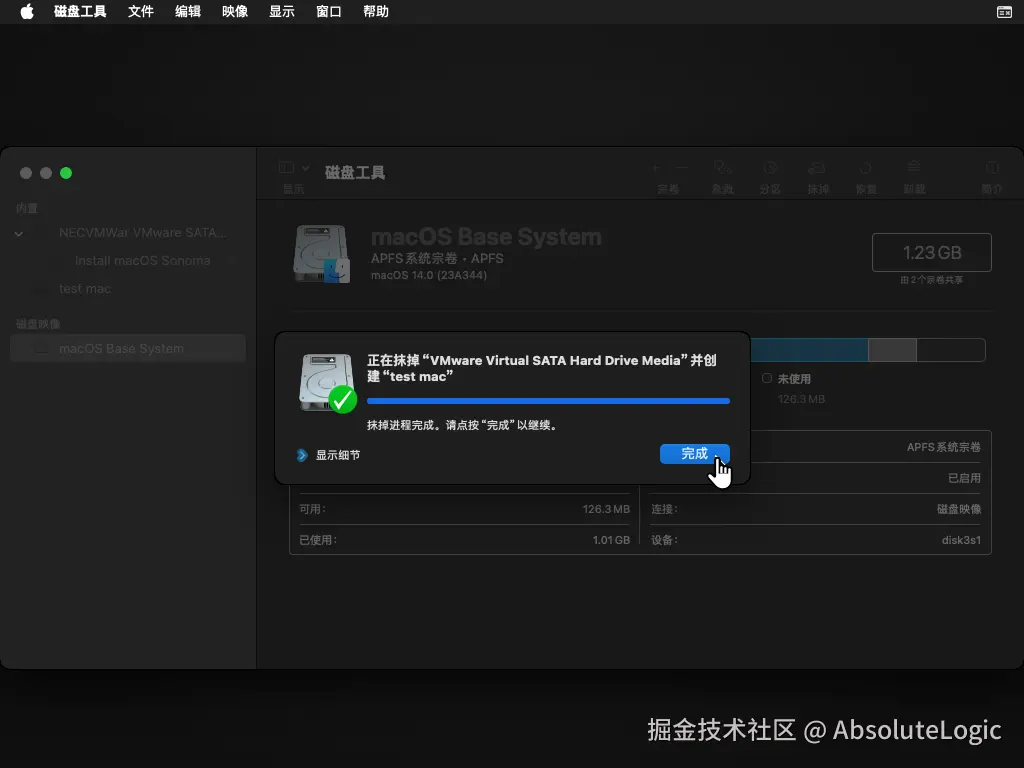Click the gray segment of storage bar
Viewport: 1024px width, 768px height.
[x=892, y=350]
